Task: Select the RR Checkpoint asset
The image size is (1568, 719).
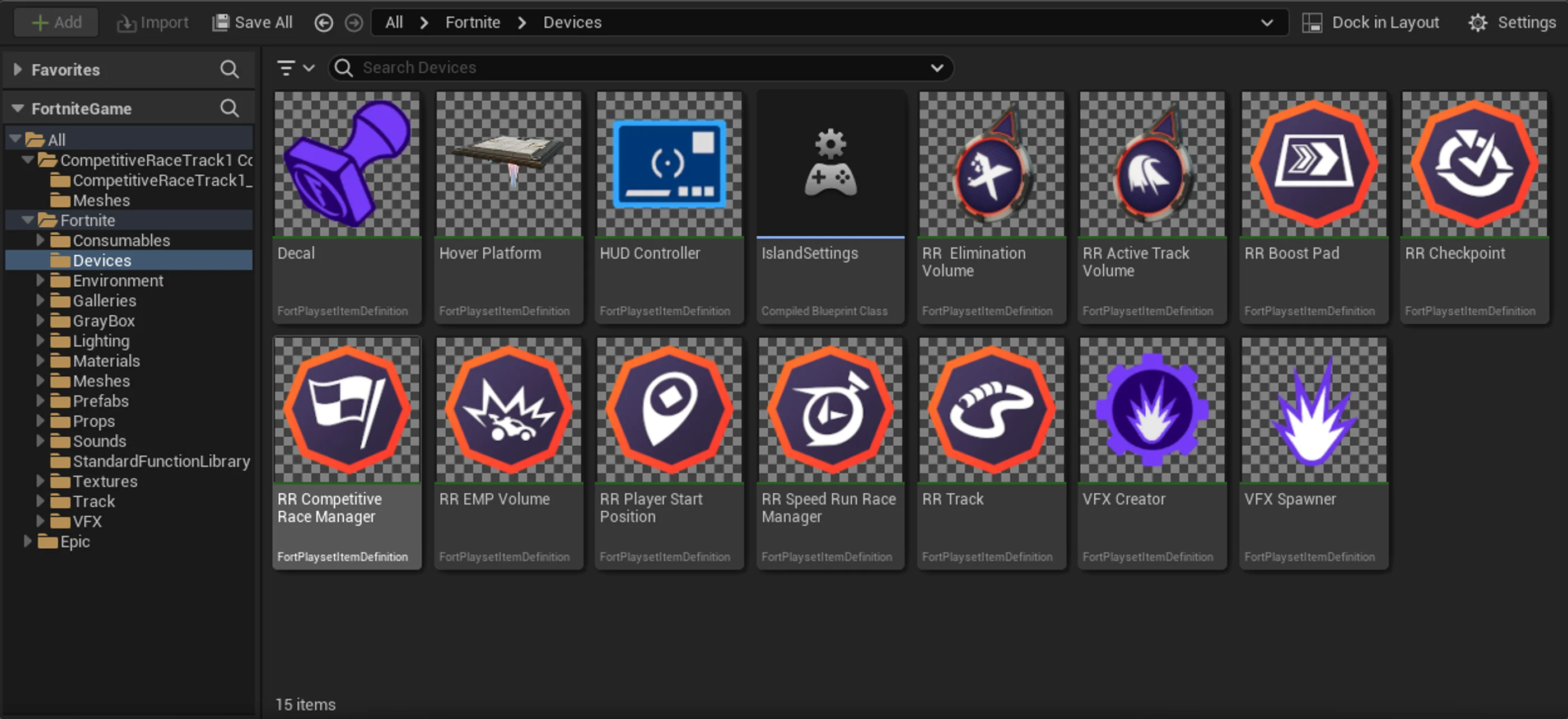Action: 1474,207
